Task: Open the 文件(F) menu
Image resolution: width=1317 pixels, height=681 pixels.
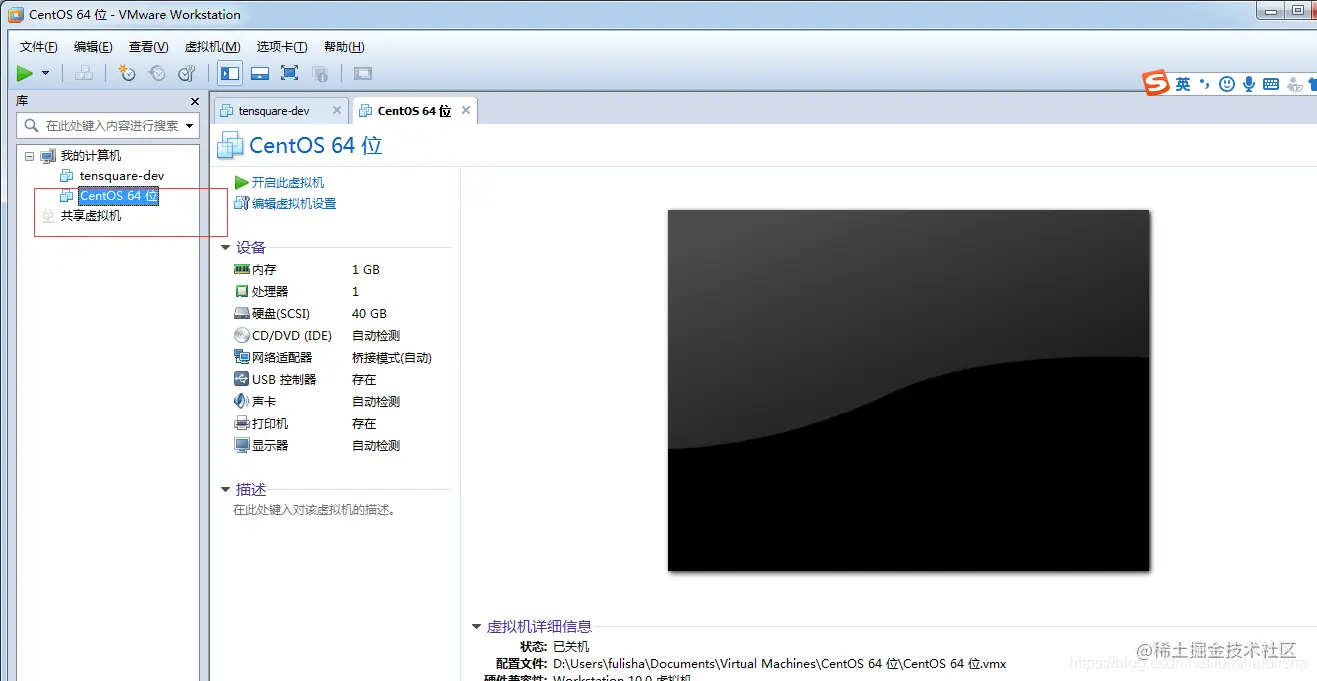Action: 39,47
